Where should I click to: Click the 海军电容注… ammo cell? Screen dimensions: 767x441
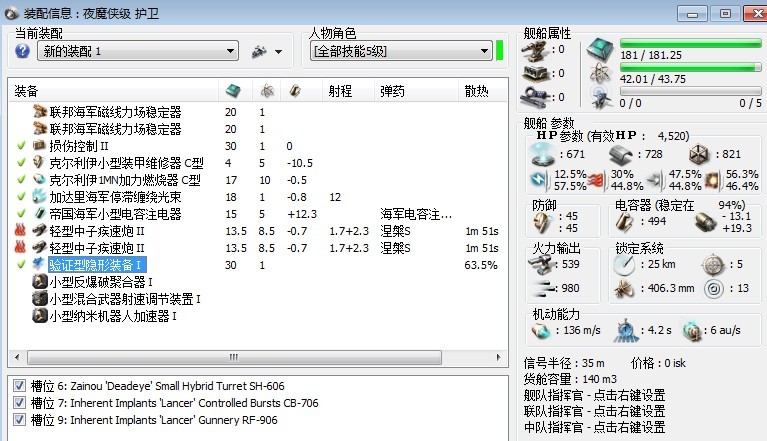click(416, 214)
